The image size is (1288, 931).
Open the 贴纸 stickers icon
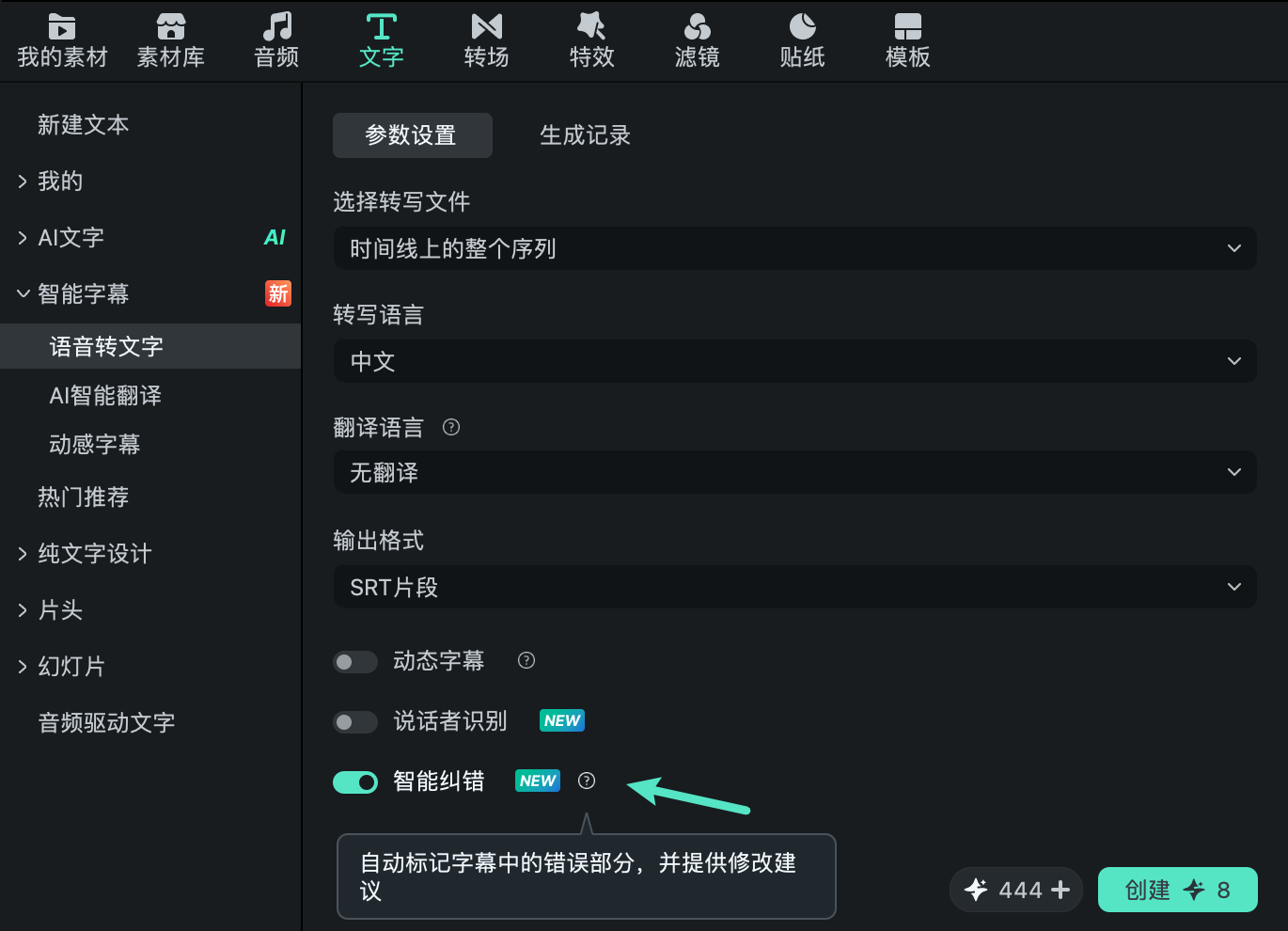pos(803,26)
